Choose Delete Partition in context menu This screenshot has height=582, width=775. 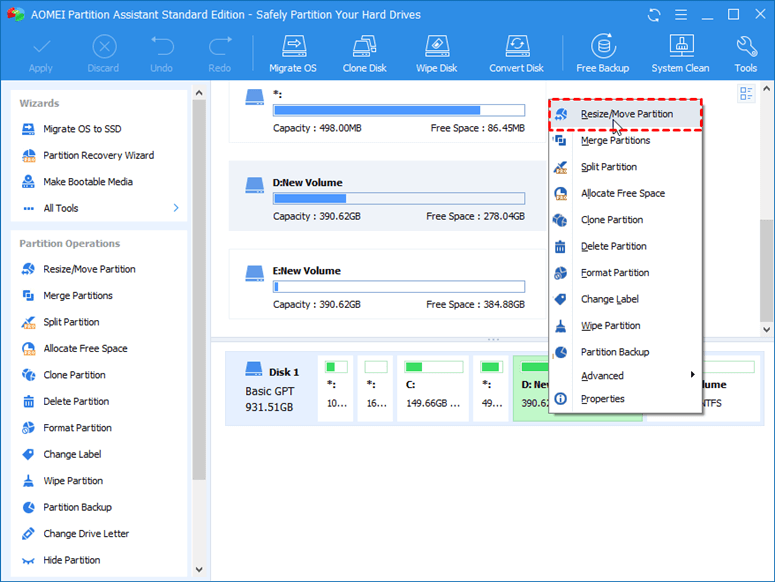click(625, 247)
